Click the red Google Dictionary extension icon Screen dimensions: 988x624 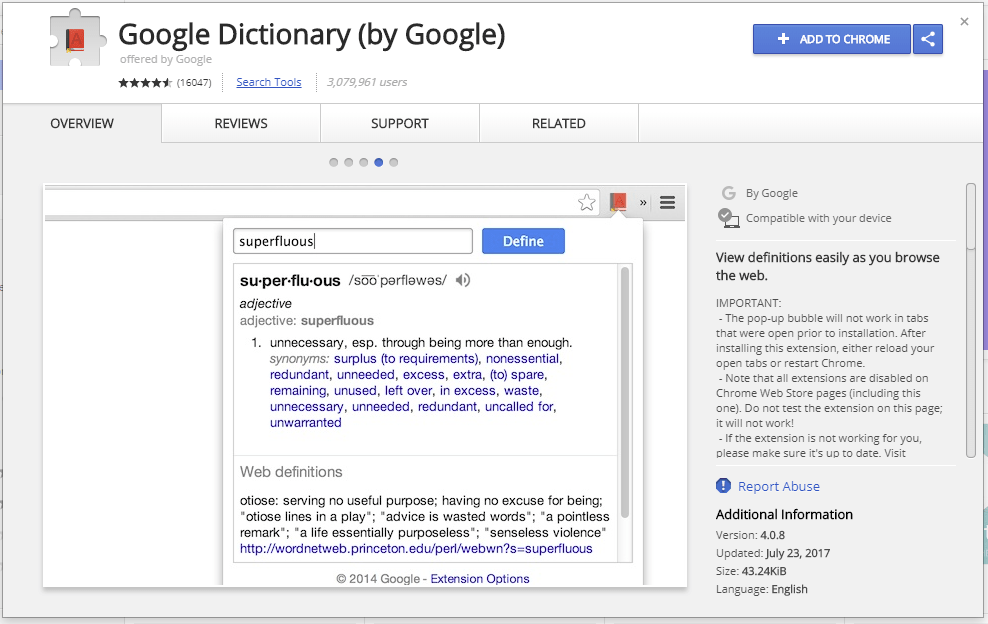617,201
